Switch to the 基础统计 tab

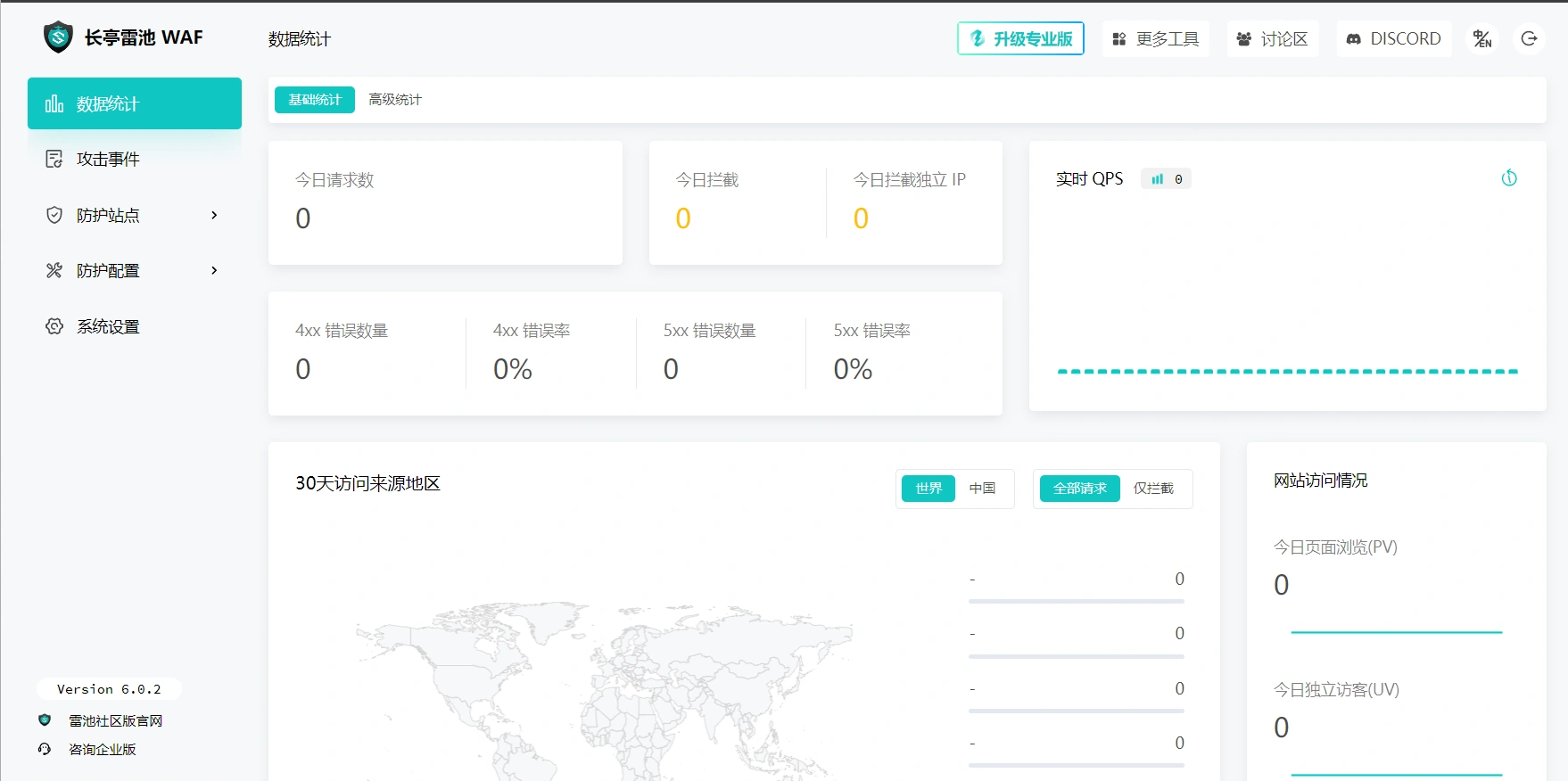(x=315, y=100)
